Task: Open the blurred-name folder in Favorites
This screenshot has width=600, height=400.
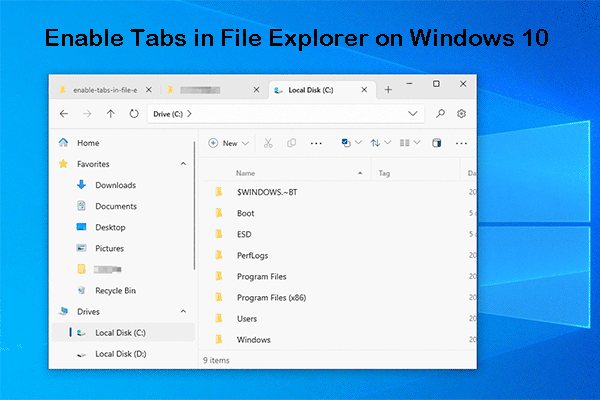Action: (x=108, y=269)
